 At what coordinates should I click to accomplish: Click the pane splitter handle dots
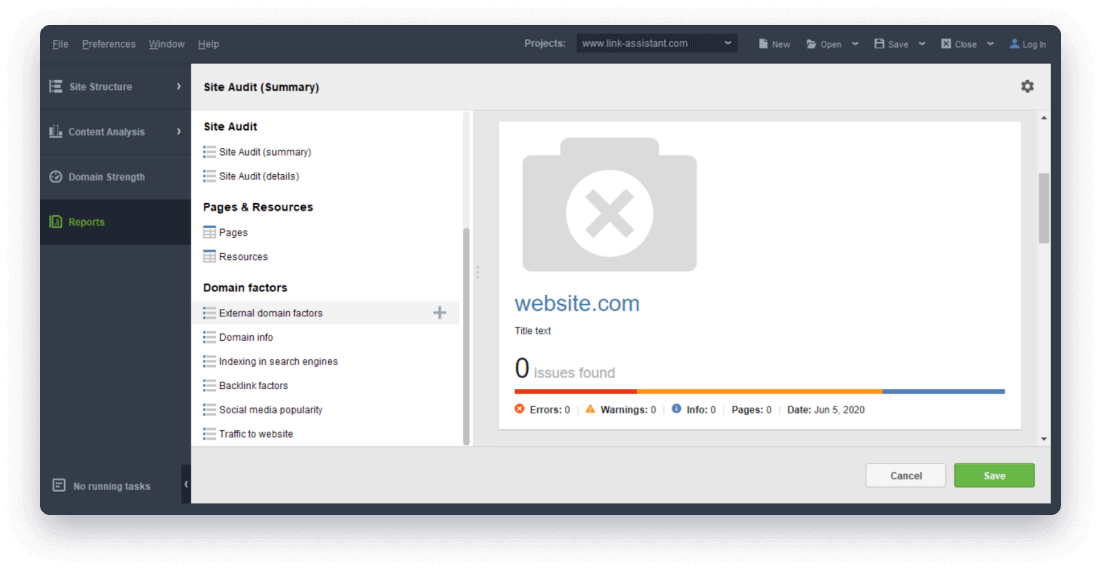point(477,272)
